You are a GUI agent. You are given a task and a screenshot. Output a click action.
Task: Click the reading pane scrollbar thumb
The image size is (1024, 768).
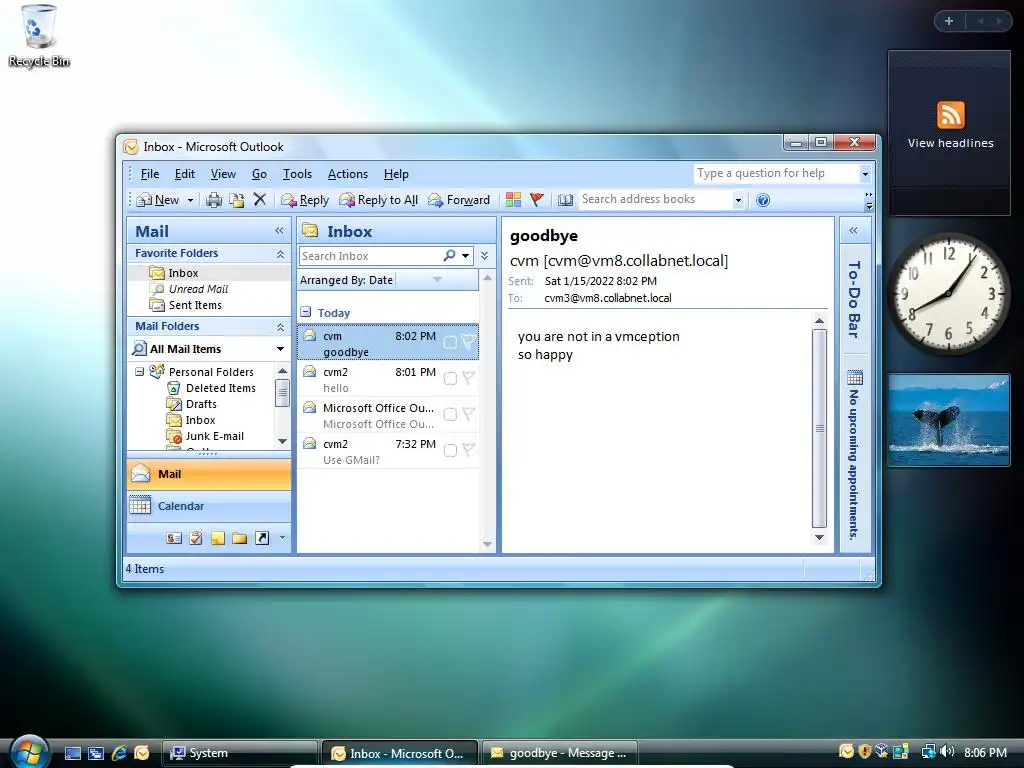pyautogui.click(x=819, y=428)
